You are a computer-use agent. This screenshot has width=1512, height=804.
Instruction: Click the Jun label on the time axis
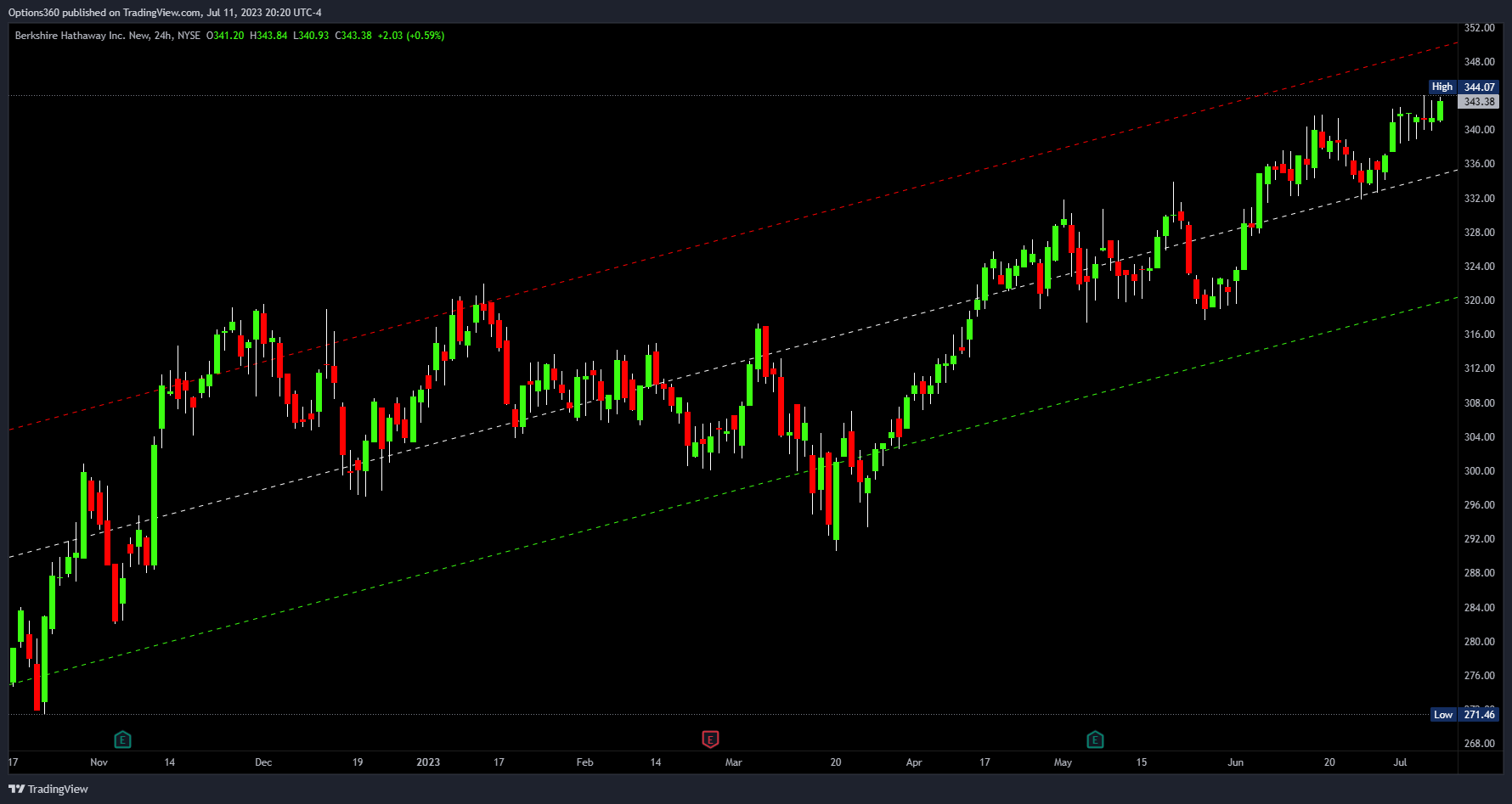coord(1235,762)
